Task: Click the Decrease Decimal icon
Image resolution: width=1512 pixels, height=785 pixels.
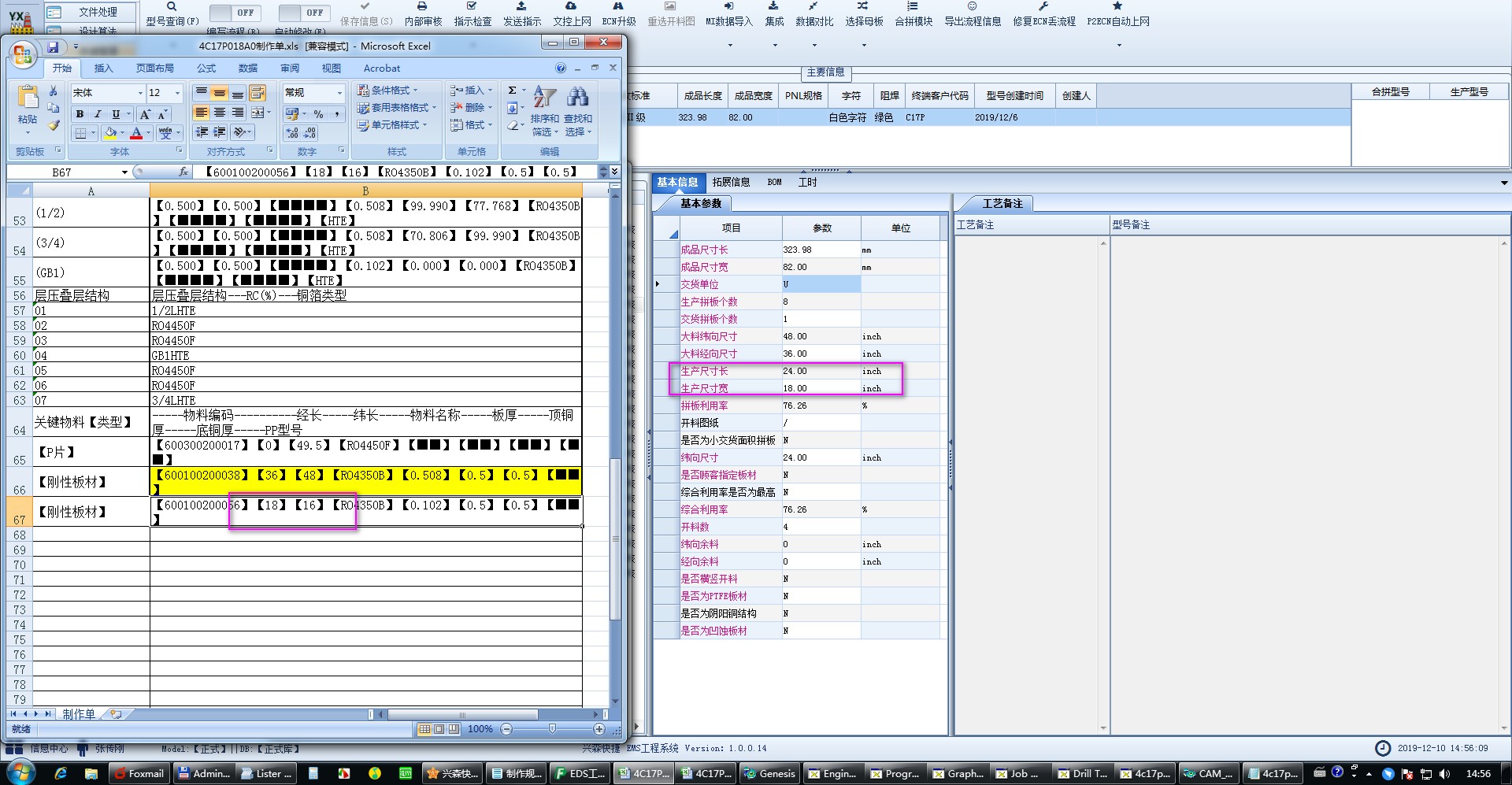Action: point(310,132)
